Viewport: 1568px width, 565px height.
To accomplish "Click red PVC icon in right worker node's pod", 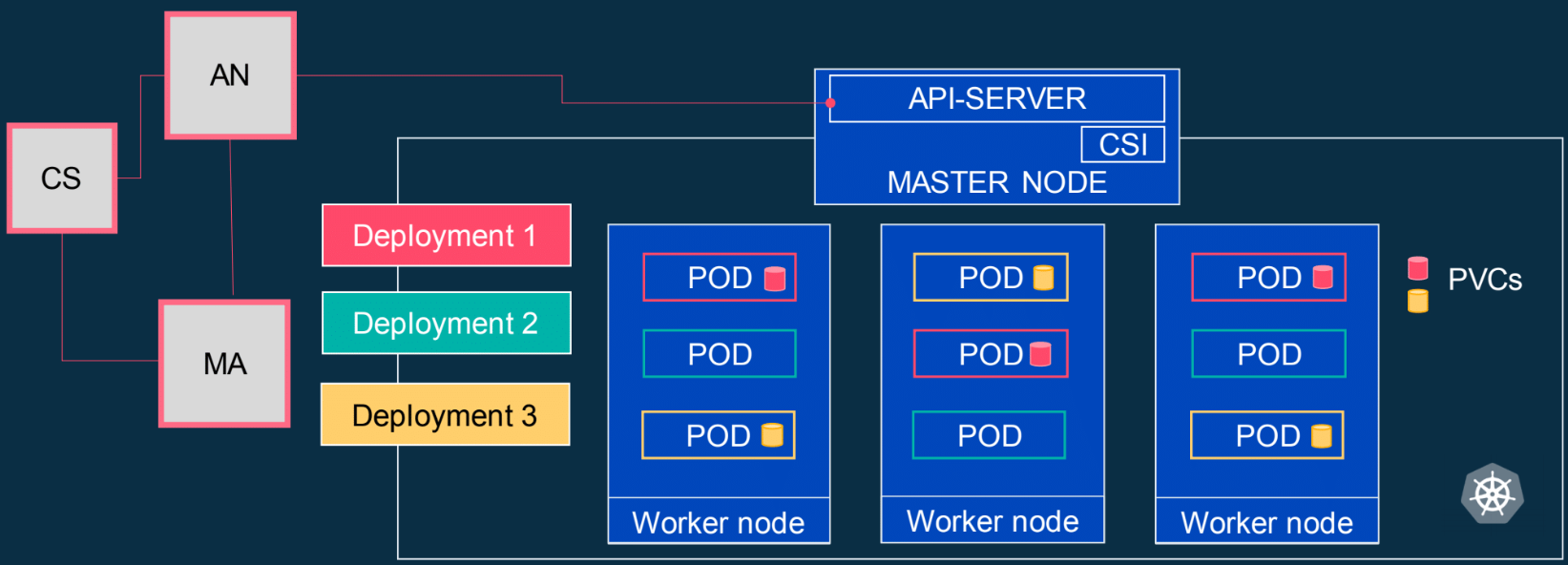I will click(x=1323, y=277).
